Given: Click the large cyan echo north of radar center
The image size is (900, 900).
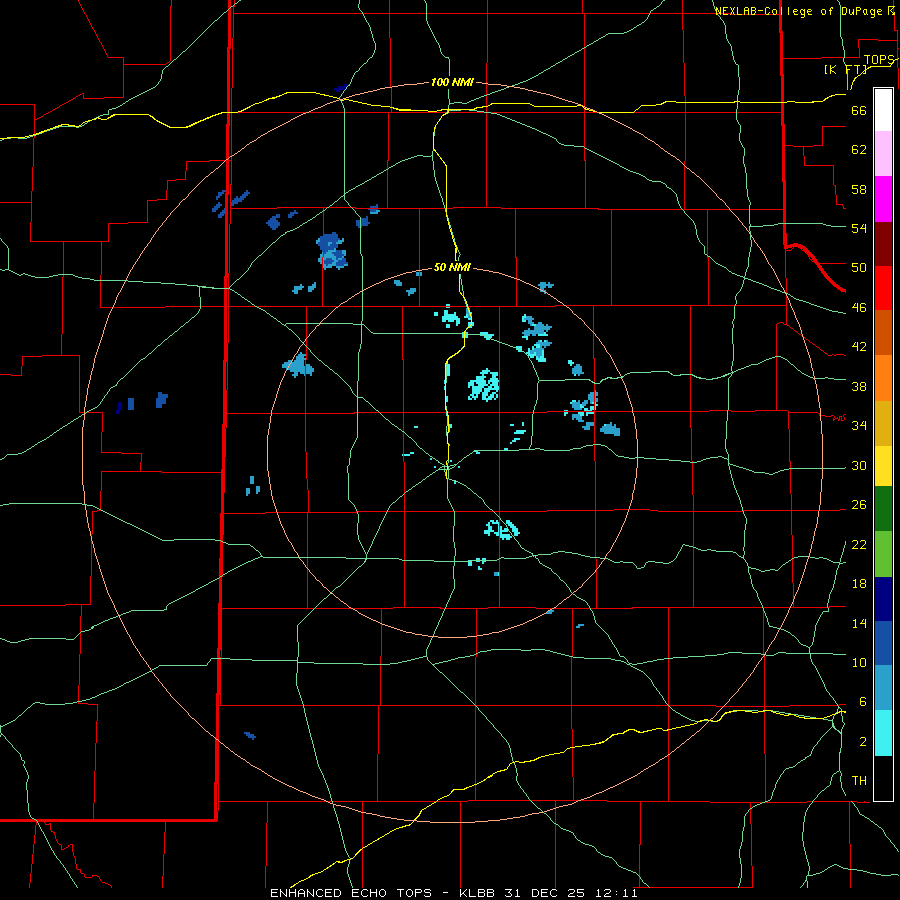Looking at the screenshot, I should [x=483, y=385].
